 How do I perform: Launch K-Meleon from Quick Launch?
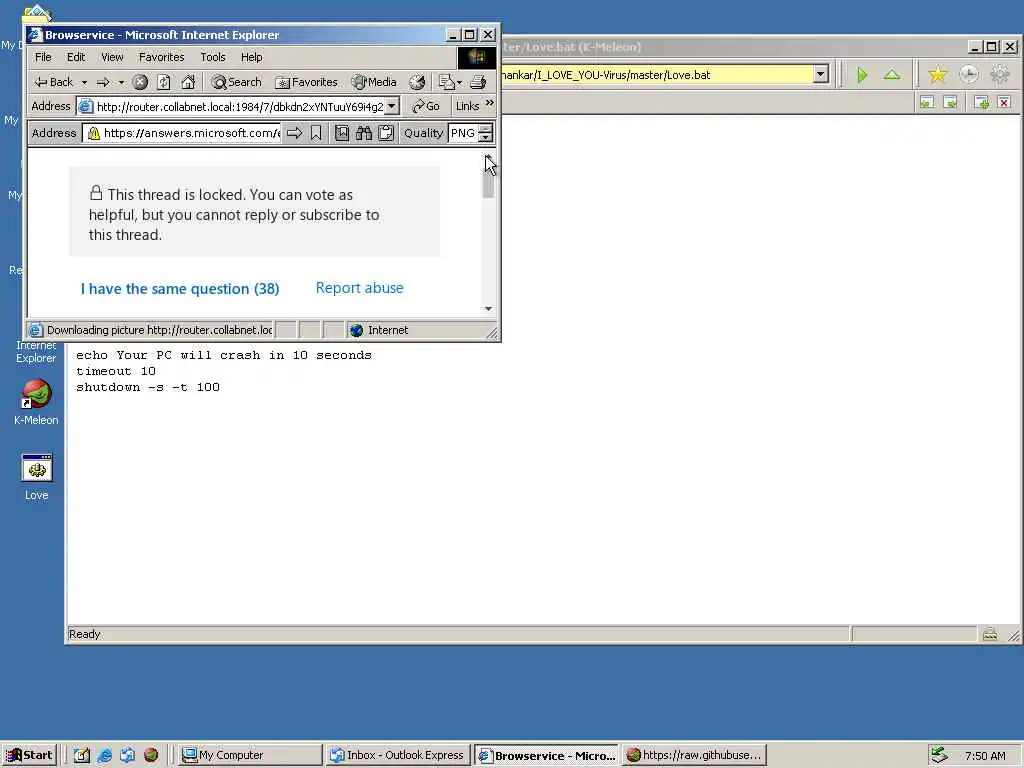click(x=151, y=755)
